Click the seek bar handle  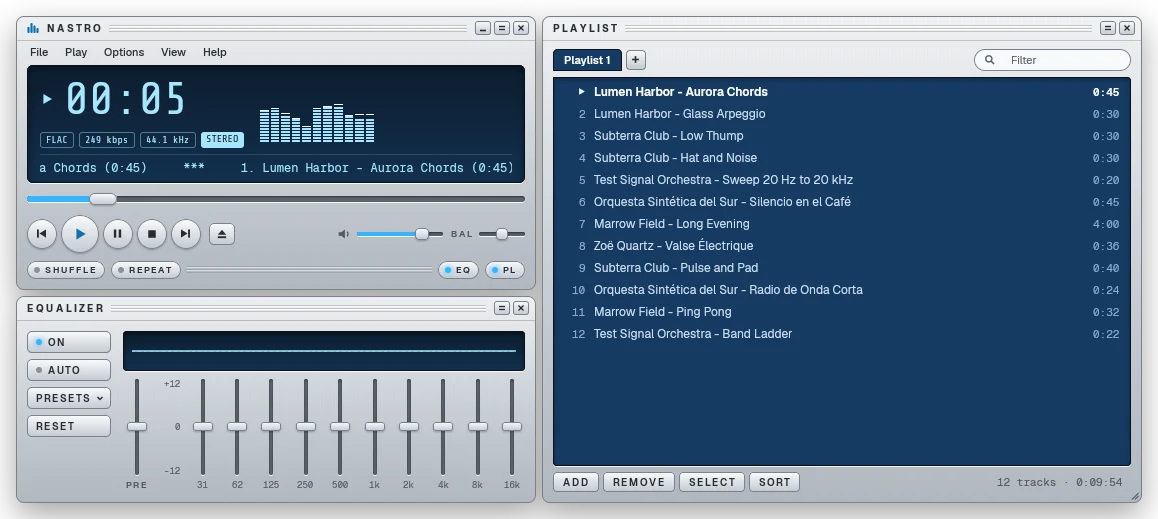(103, 199)
